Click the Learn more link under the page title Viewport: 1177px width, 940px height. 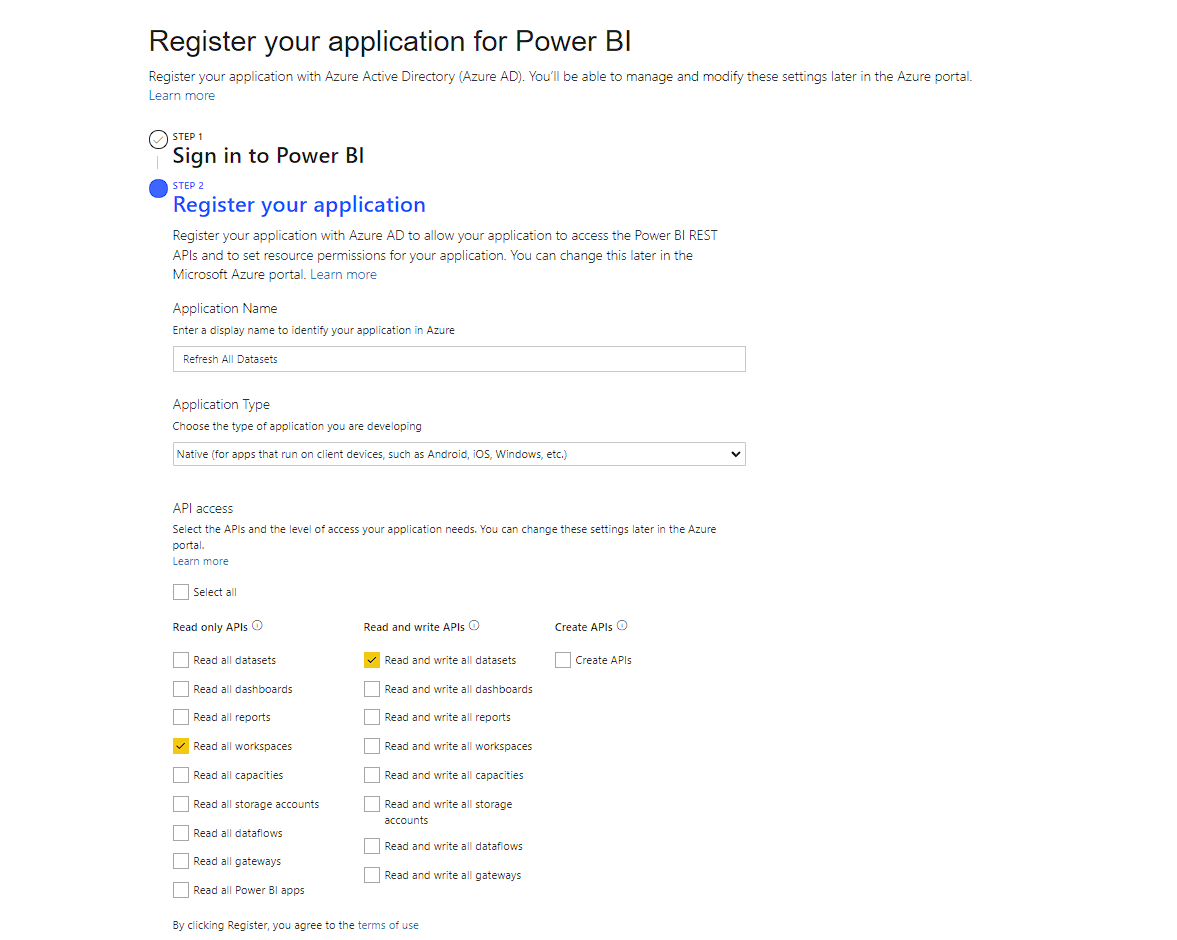point(181,95)
